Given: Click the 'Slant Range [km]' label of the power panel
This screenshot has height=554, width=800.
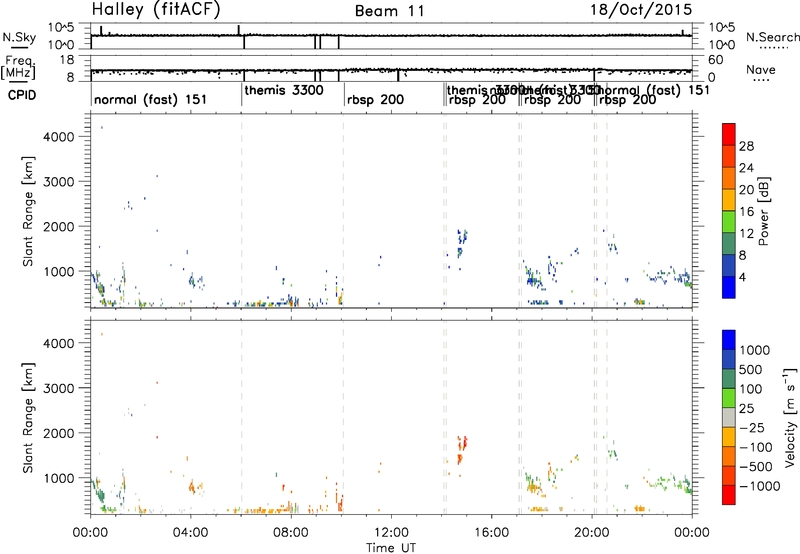Looking at the screenshot, I should coord(28,211).
